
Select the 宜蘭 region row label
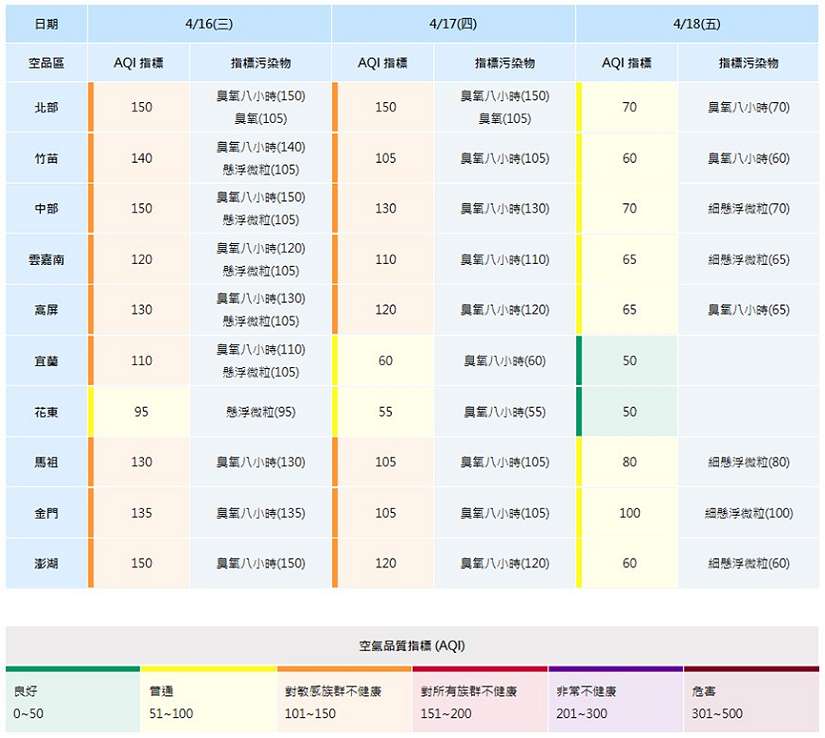click(x=46, y=360)
